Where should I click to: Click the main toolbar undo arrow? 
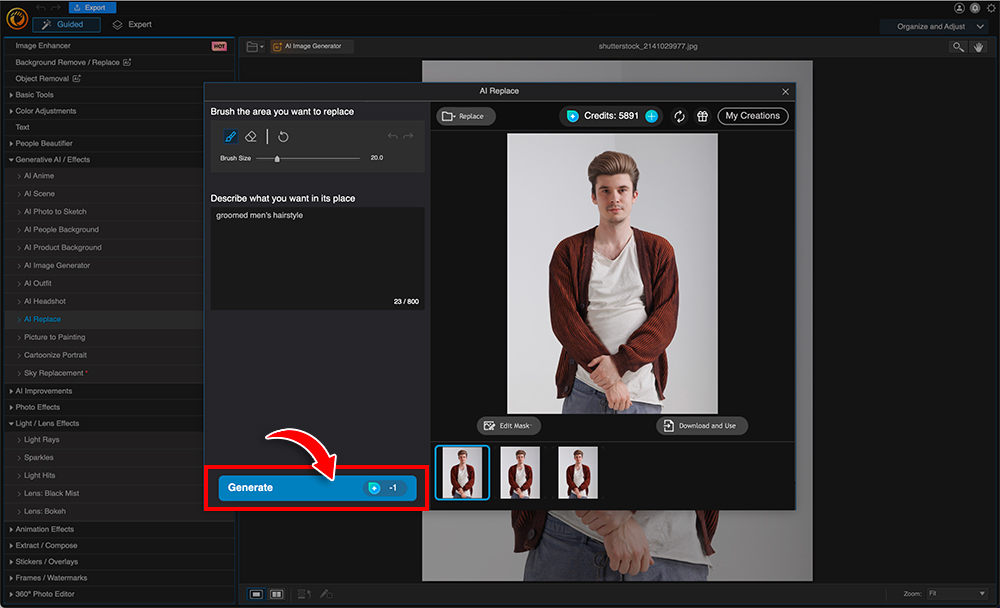click(x=41, y=8)
